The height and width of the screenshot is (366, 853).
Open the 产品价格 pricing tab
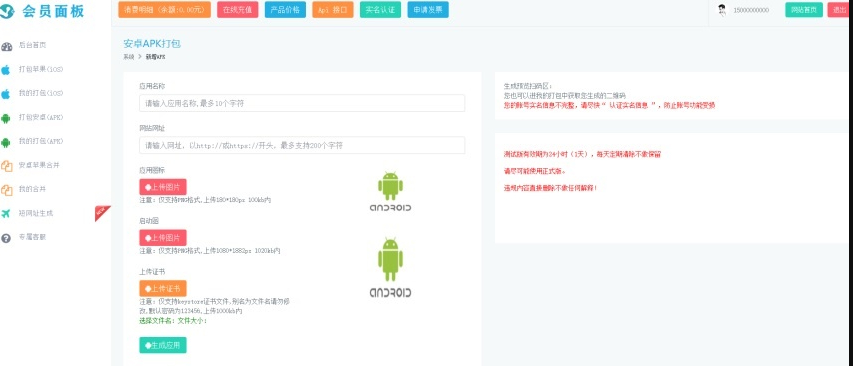(x=285, y=10)
